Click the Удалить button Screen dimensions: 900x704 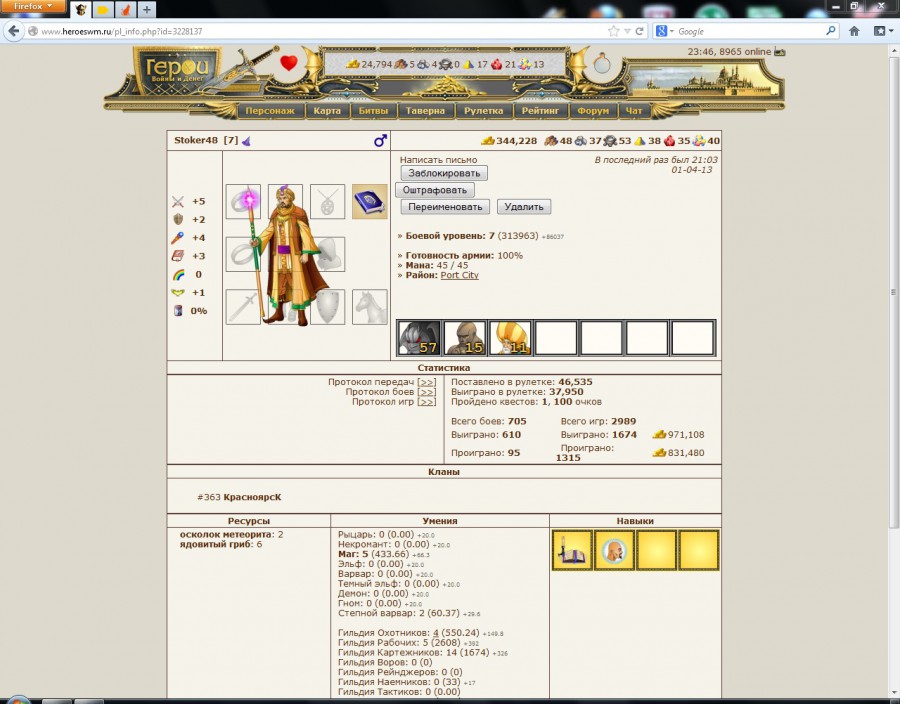coord(524,207)
